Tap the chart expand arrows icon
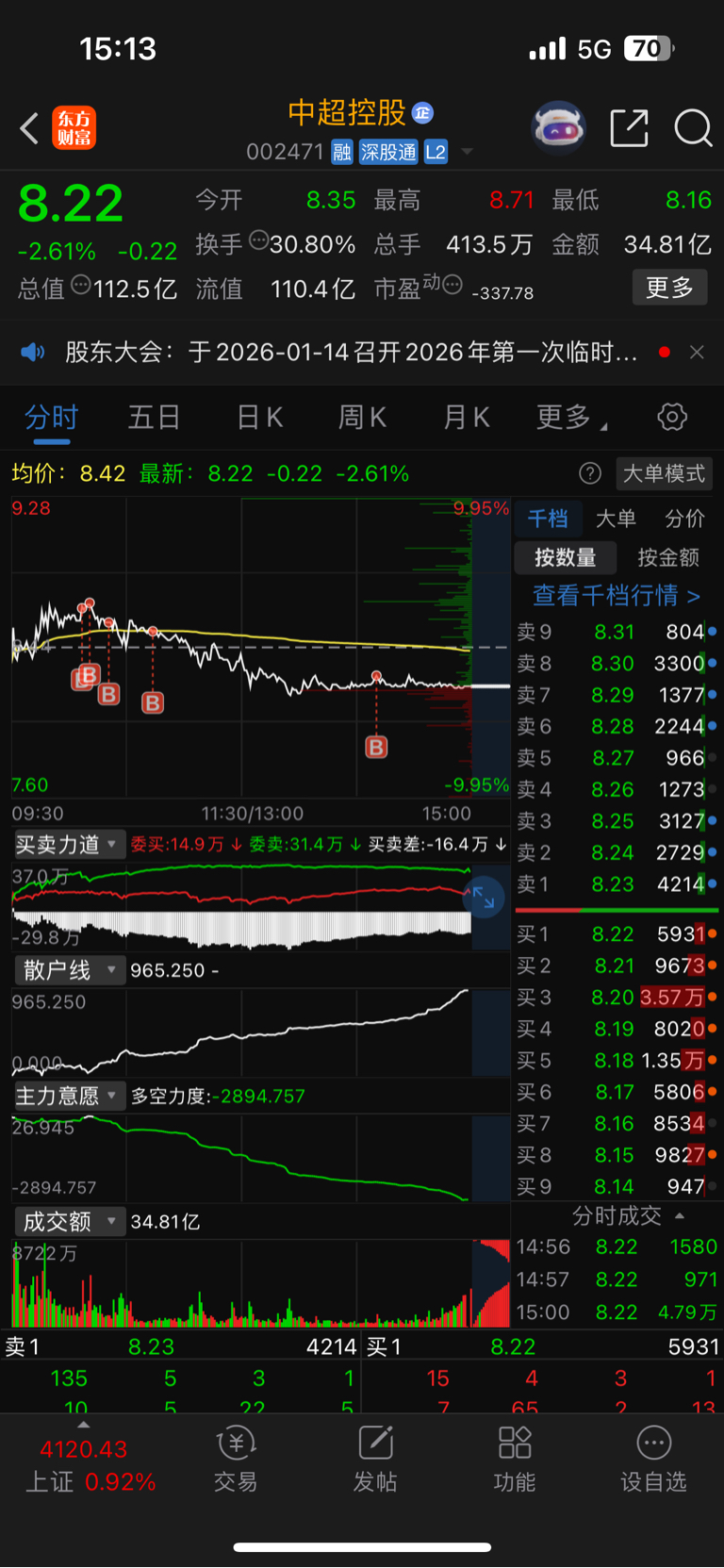Screen dimensions: 724x1568 (484, 898)
